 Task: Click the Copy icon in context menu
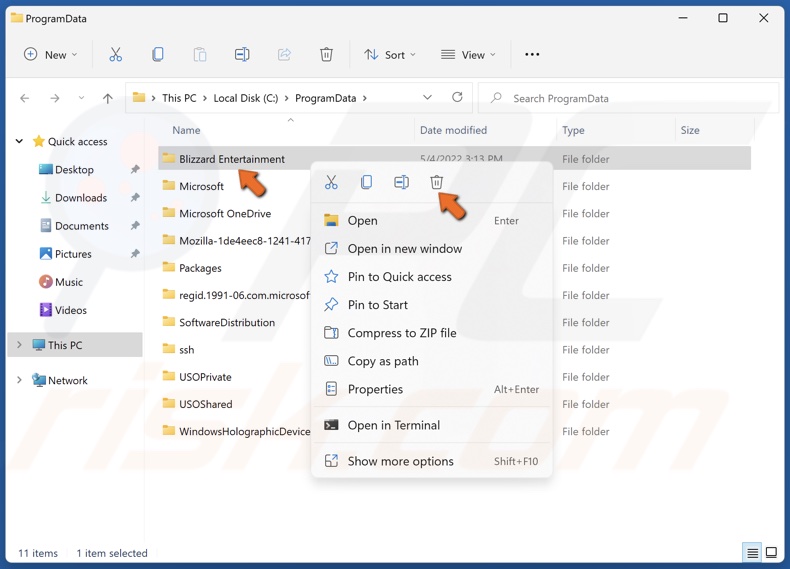coord(366,183)
